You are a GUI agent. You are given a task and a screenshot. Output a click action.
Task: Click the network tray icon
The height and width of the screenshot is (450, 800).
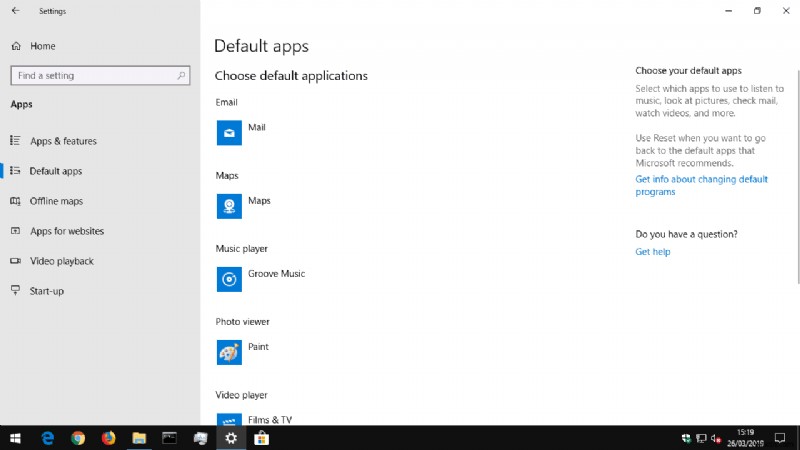click(x=701, y=438)
